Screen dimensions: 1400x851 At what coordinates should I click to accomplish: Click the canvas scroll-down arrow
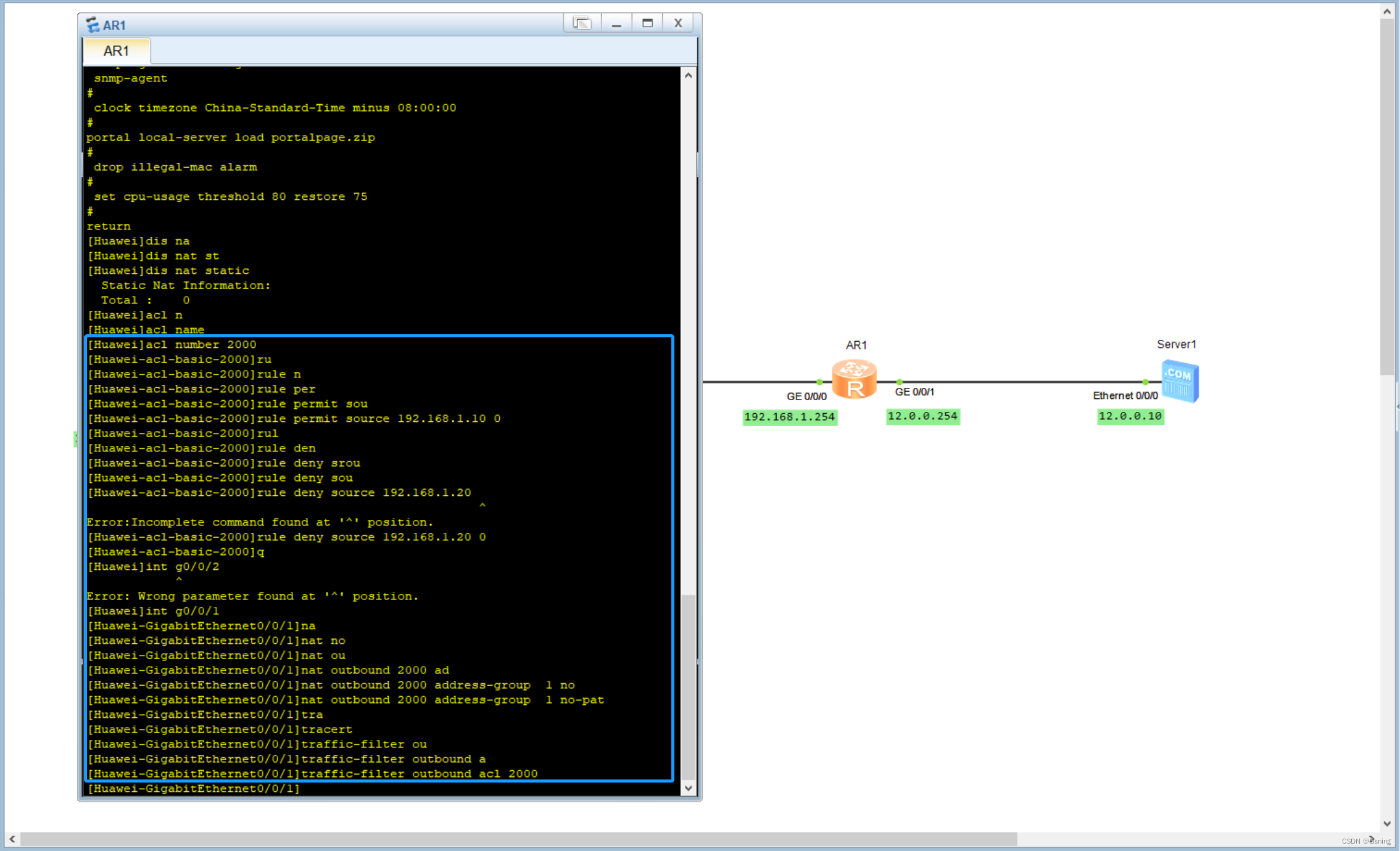[x=1387, y=824]
